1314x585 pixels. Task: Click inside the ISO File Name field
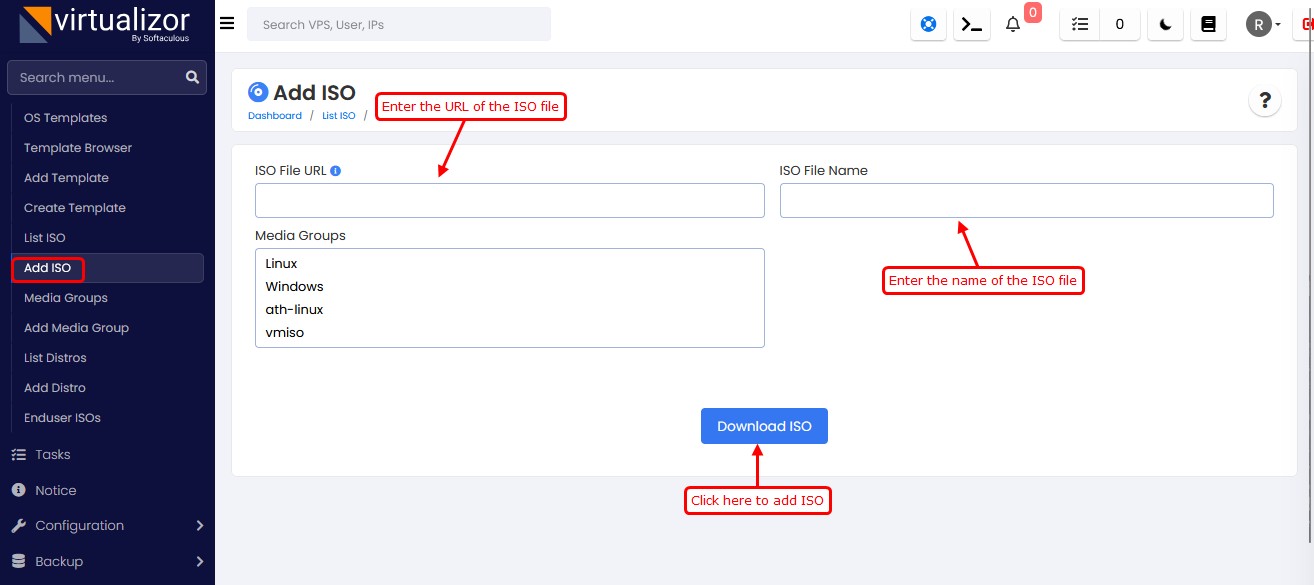[x=1026, y=200]
